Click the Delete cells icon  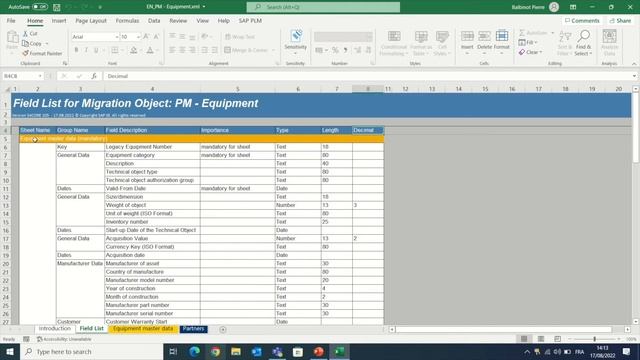tap(484, 37)
